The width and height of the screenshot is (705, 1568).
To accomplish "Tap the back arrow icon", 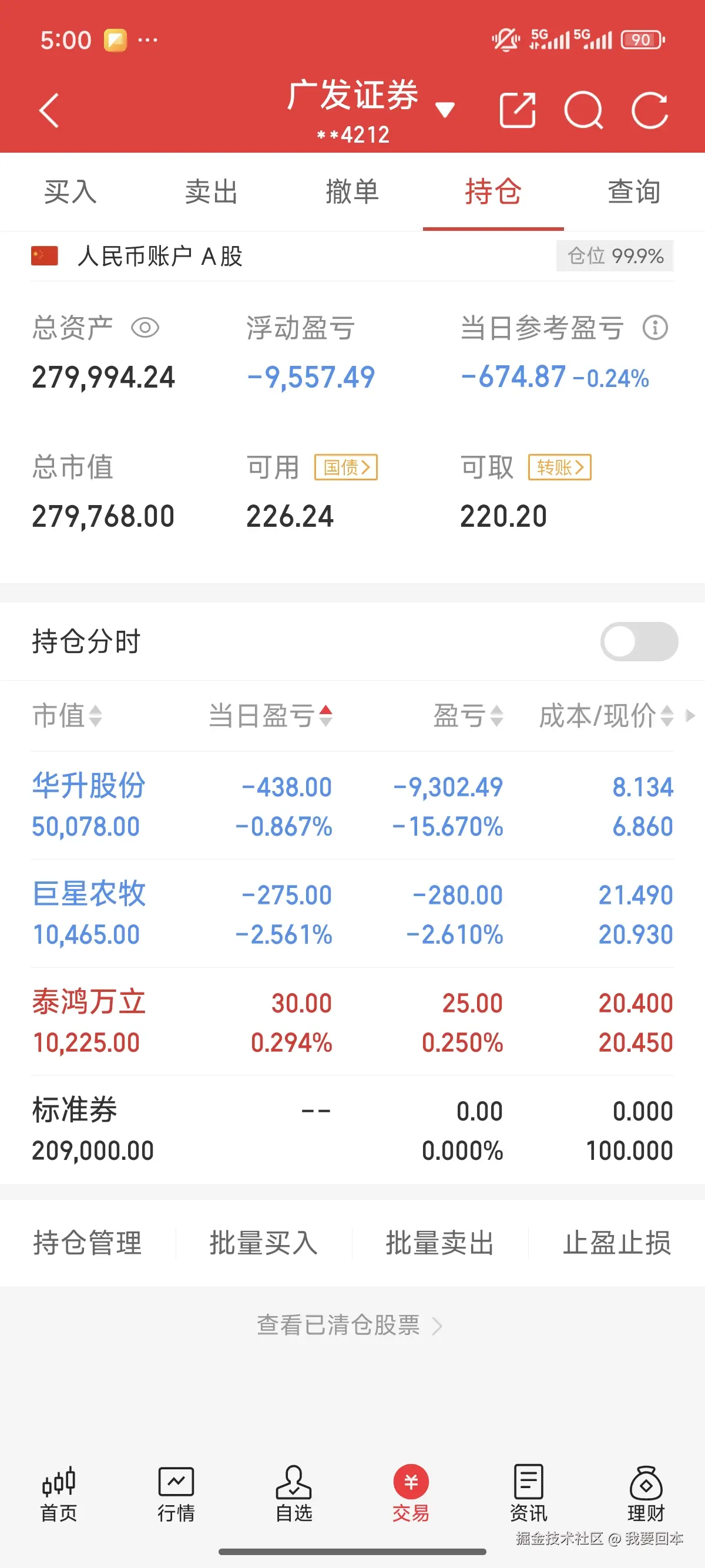I will [x=49, y=111].
